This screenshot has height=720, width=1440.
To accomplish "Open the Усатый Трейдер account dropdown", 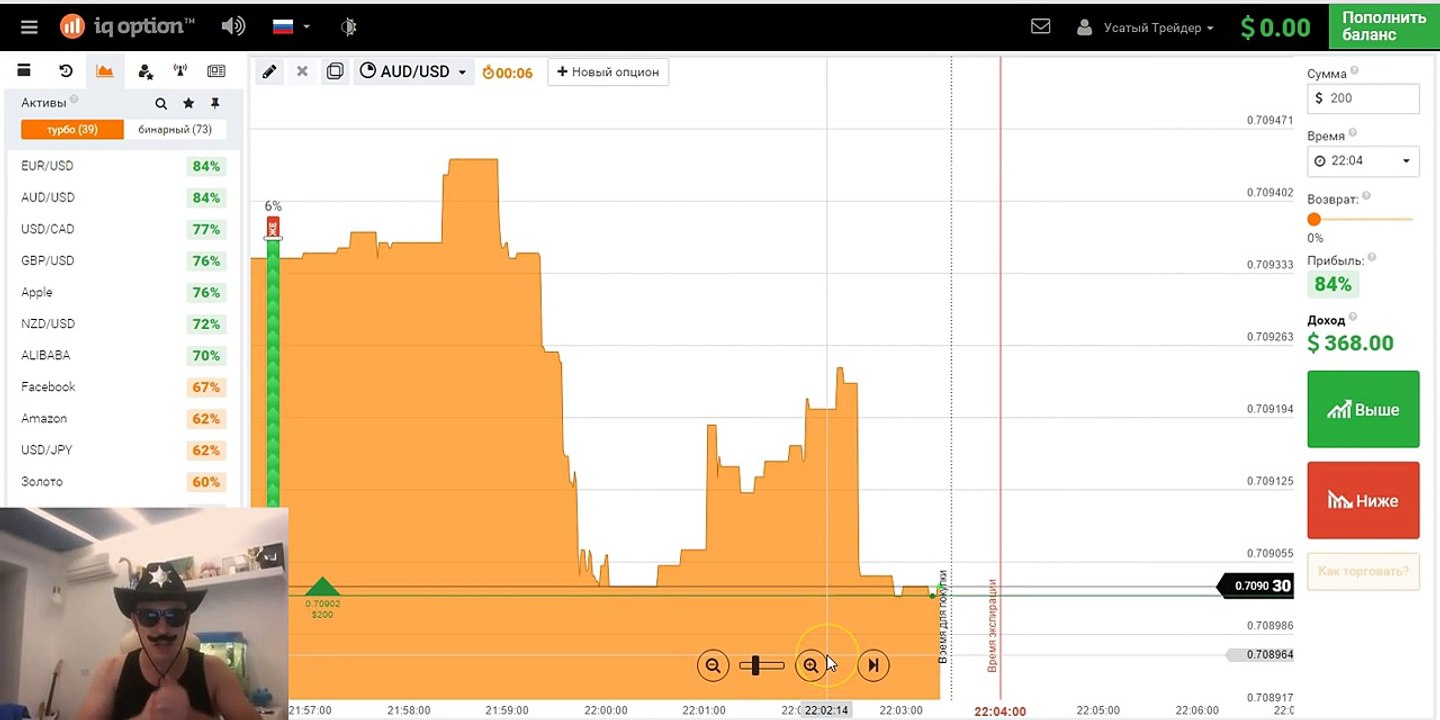I will (1144, 28).
